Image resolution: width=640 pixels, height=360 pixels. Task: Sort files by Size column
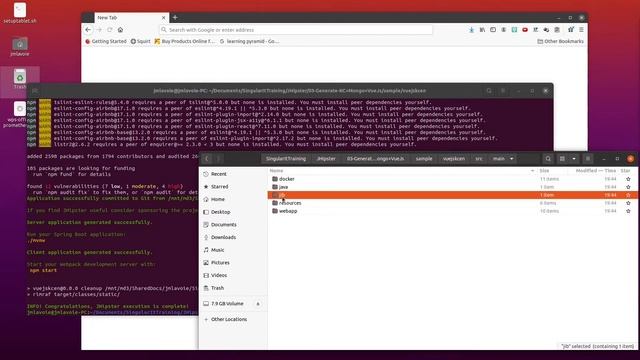click(544, 171)
